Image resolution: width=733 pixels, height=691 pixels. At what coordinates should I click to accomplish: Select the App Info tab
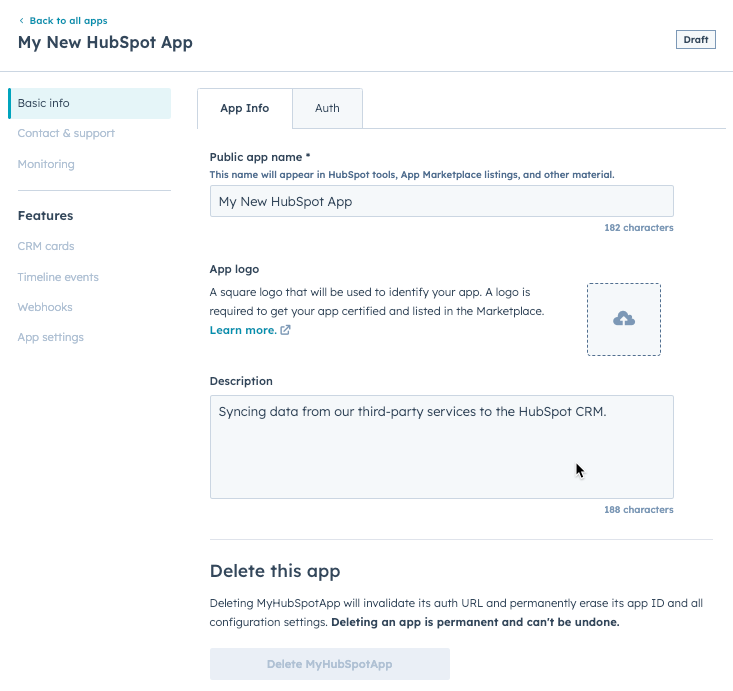[245, 108]
